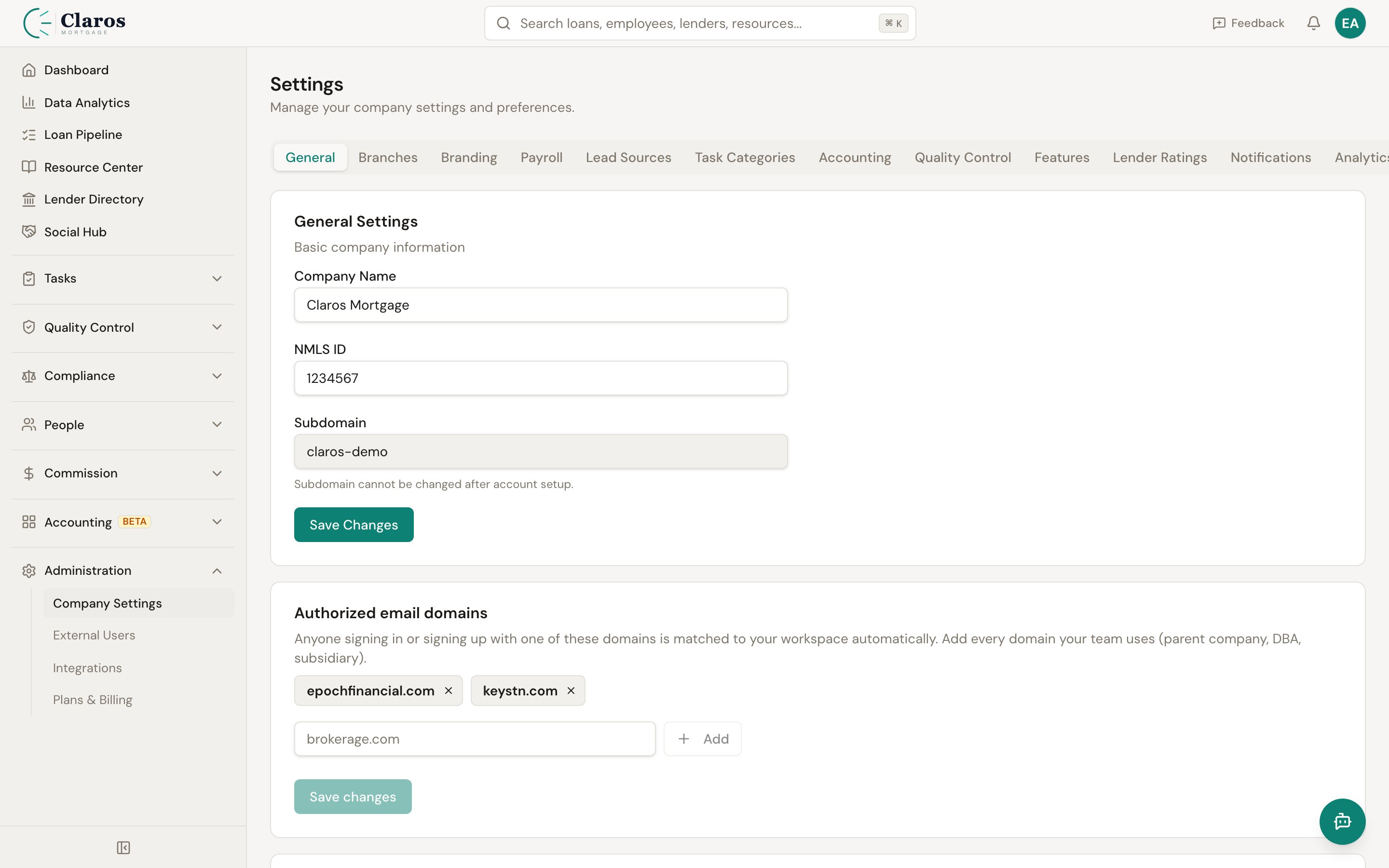1389x868 pixels.
Task: Click the Compliance scales icon
Action: tap(29, 376)
